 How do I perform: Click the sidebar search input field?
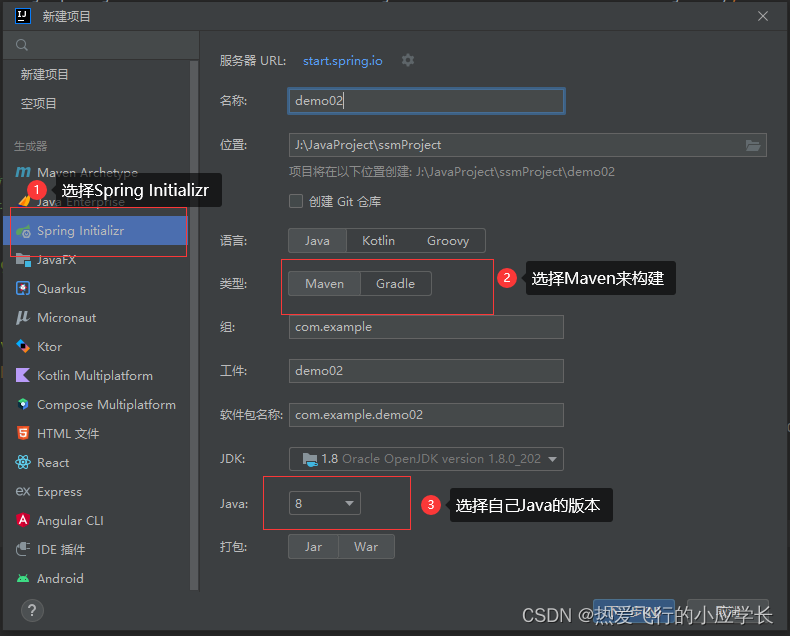coord(101,45)
